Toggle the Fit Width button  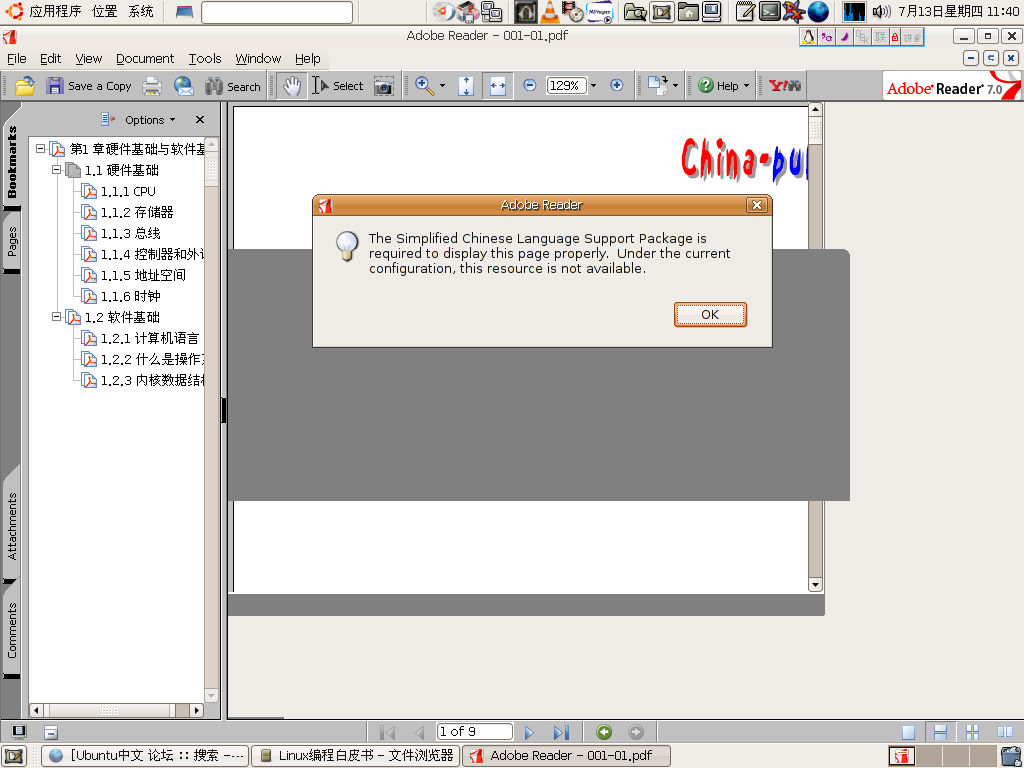(x=498, y=86)
